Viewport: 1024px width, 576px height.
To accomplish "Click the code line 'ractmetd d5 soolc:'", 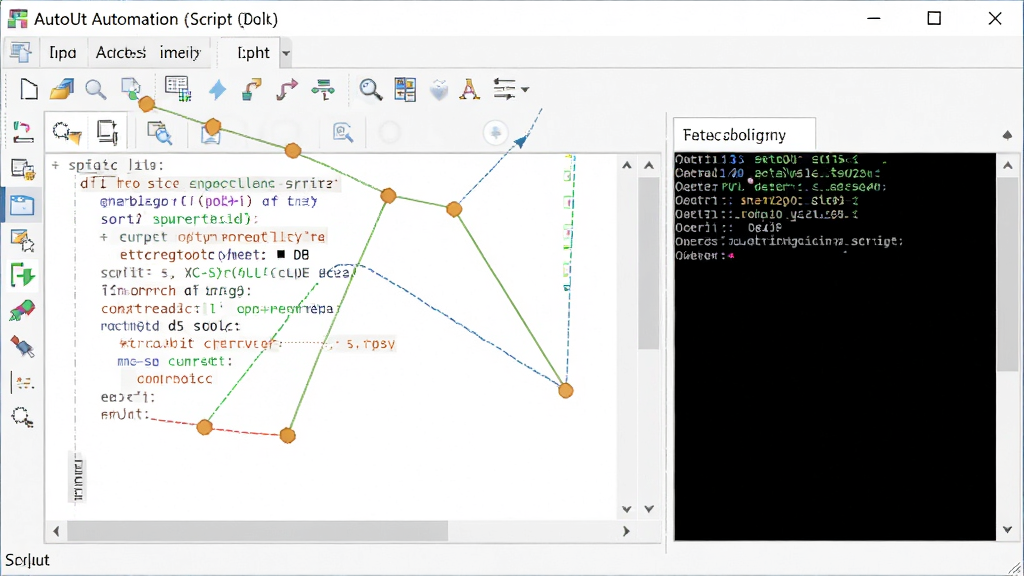I will click(170, 326).
